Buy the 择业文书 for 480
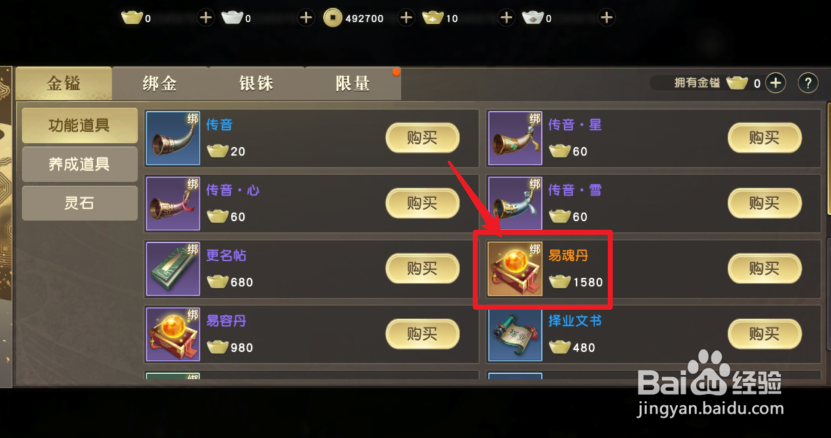The image size is (831, 438). (764, 334)
